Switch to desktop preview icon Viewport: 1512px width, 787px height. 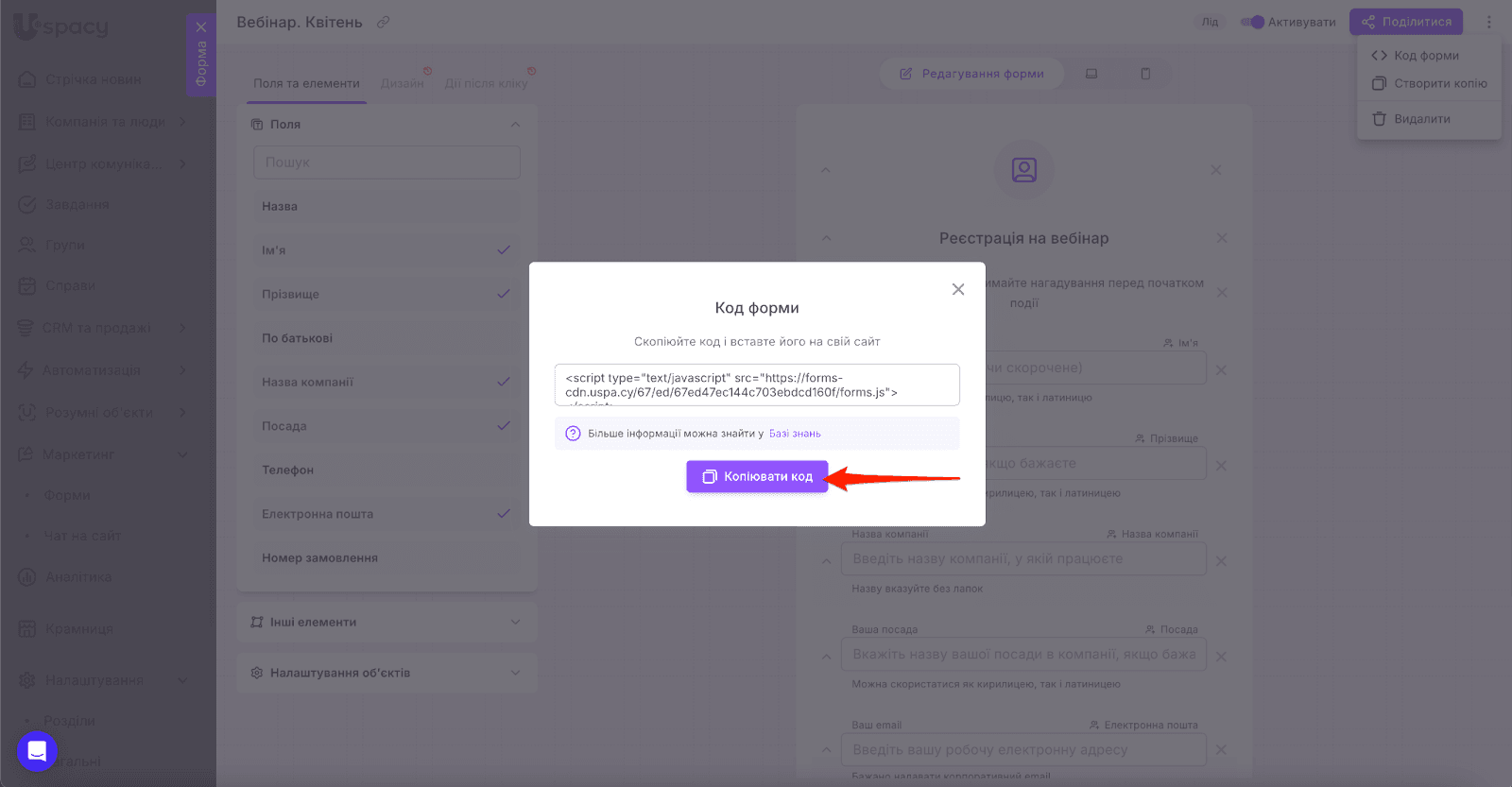click(1091, 74)
